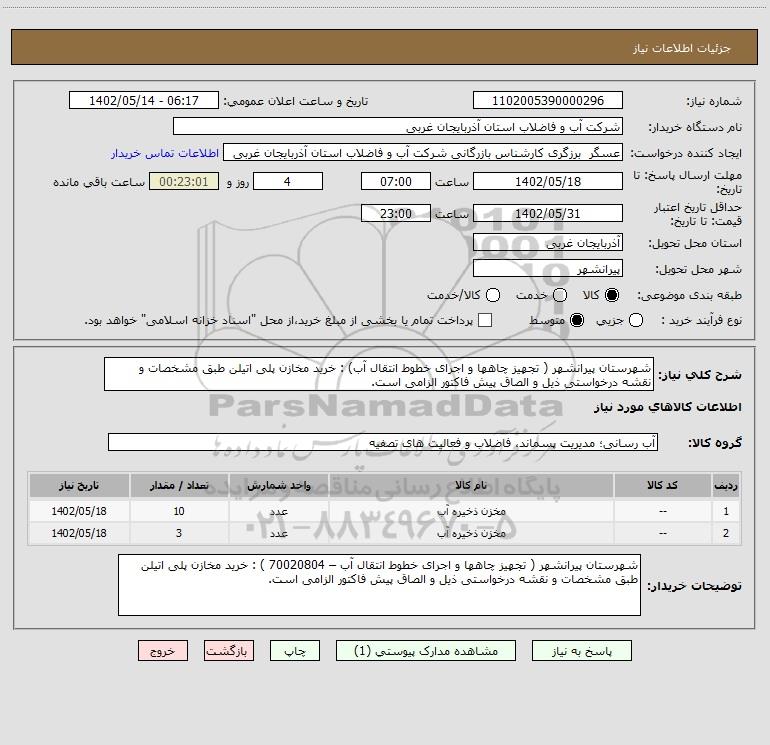770x745 pixels.
Task: Click the توضیحات خریدار text area
Action: click(x=379, y=584)
